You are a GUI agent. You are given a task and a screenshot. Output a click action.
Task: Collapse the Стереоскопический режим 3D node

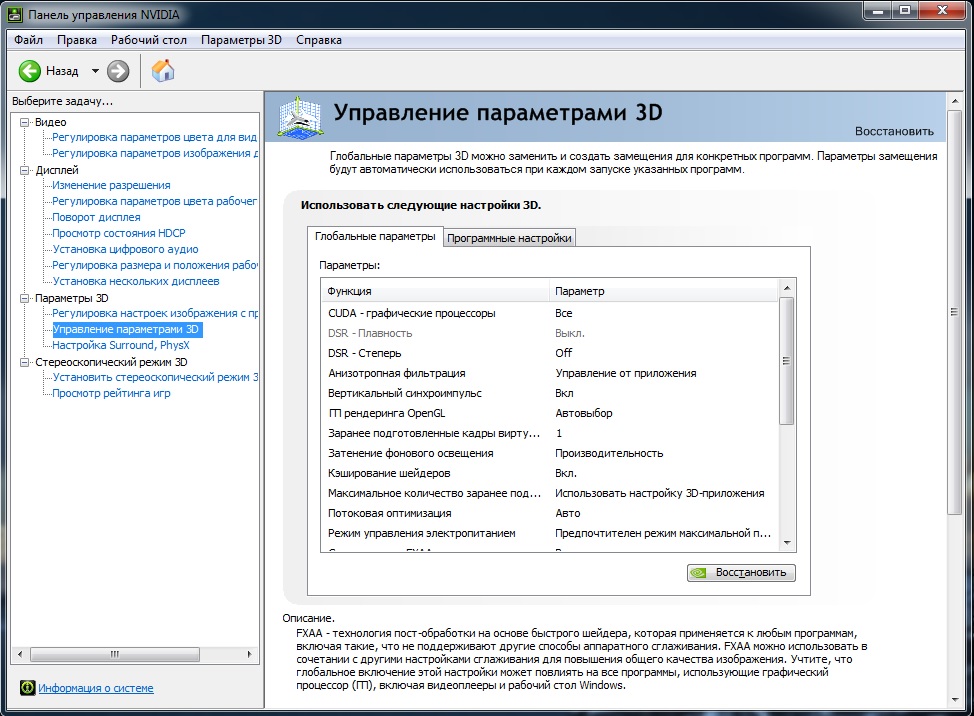click(24, 362)
